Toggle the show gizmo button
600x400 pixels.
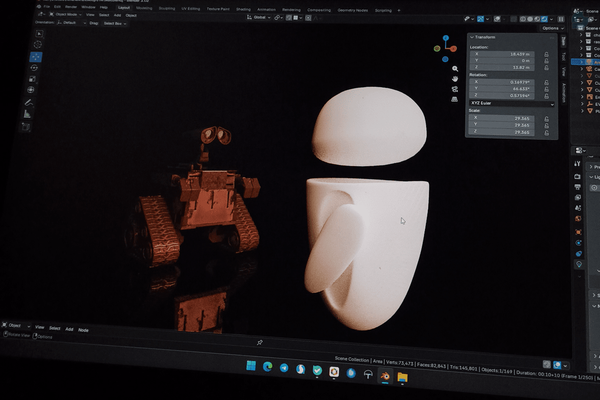pos(480,19)
